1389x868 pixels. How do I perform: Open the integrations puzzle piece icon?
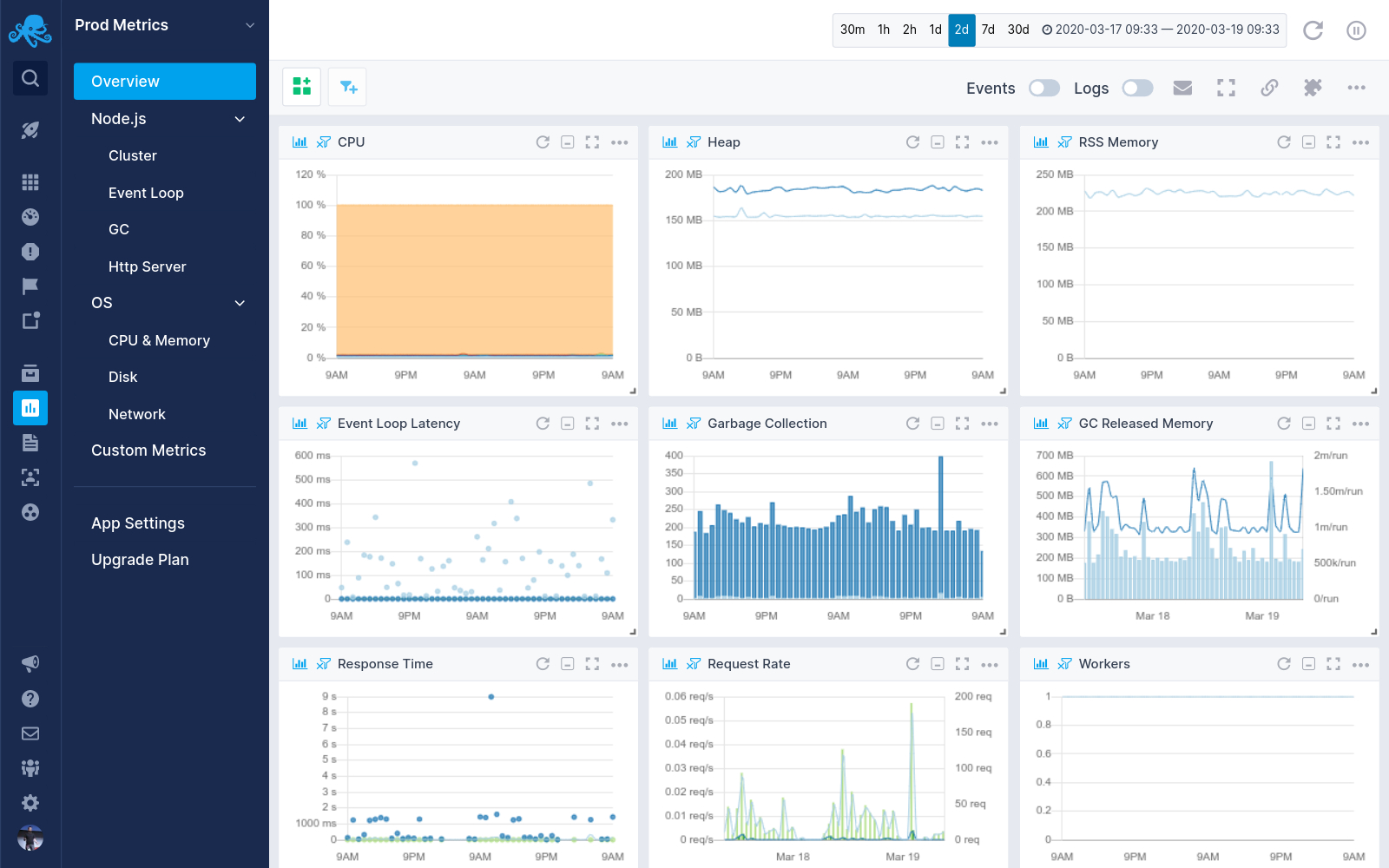coord(1313,88)
